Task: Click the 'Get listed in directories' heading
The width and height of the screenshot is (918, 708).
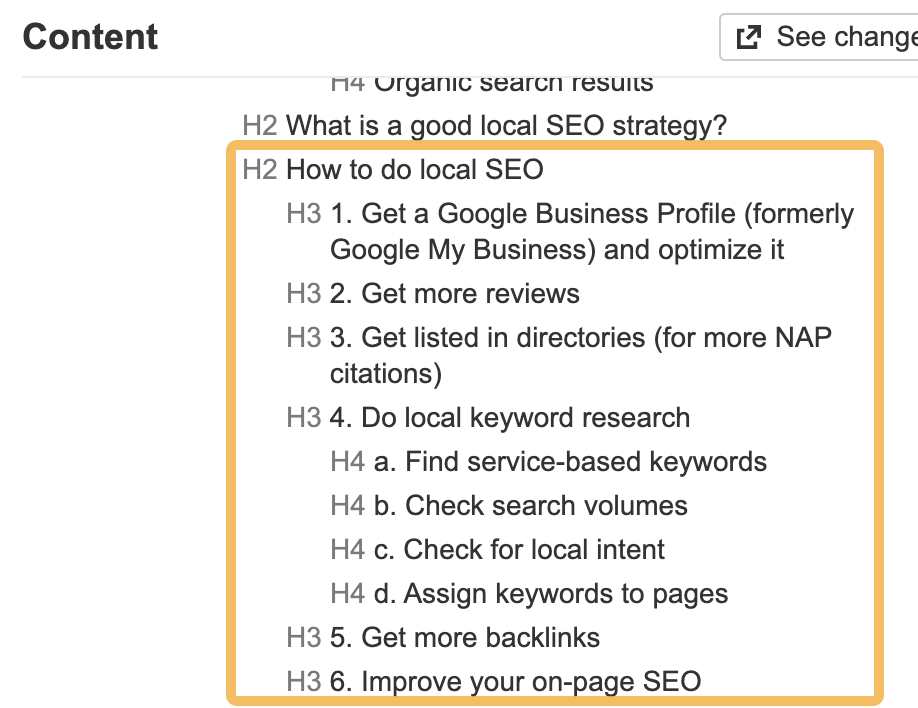Action: click(x=580, y=355)
